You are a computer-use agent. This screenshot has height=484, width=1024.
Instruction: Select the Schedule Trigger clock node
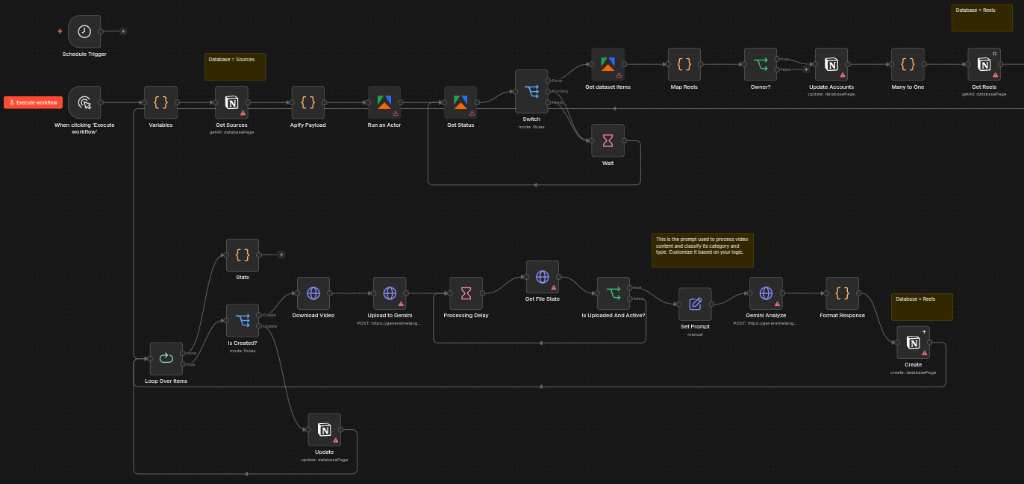pos(84,31)
